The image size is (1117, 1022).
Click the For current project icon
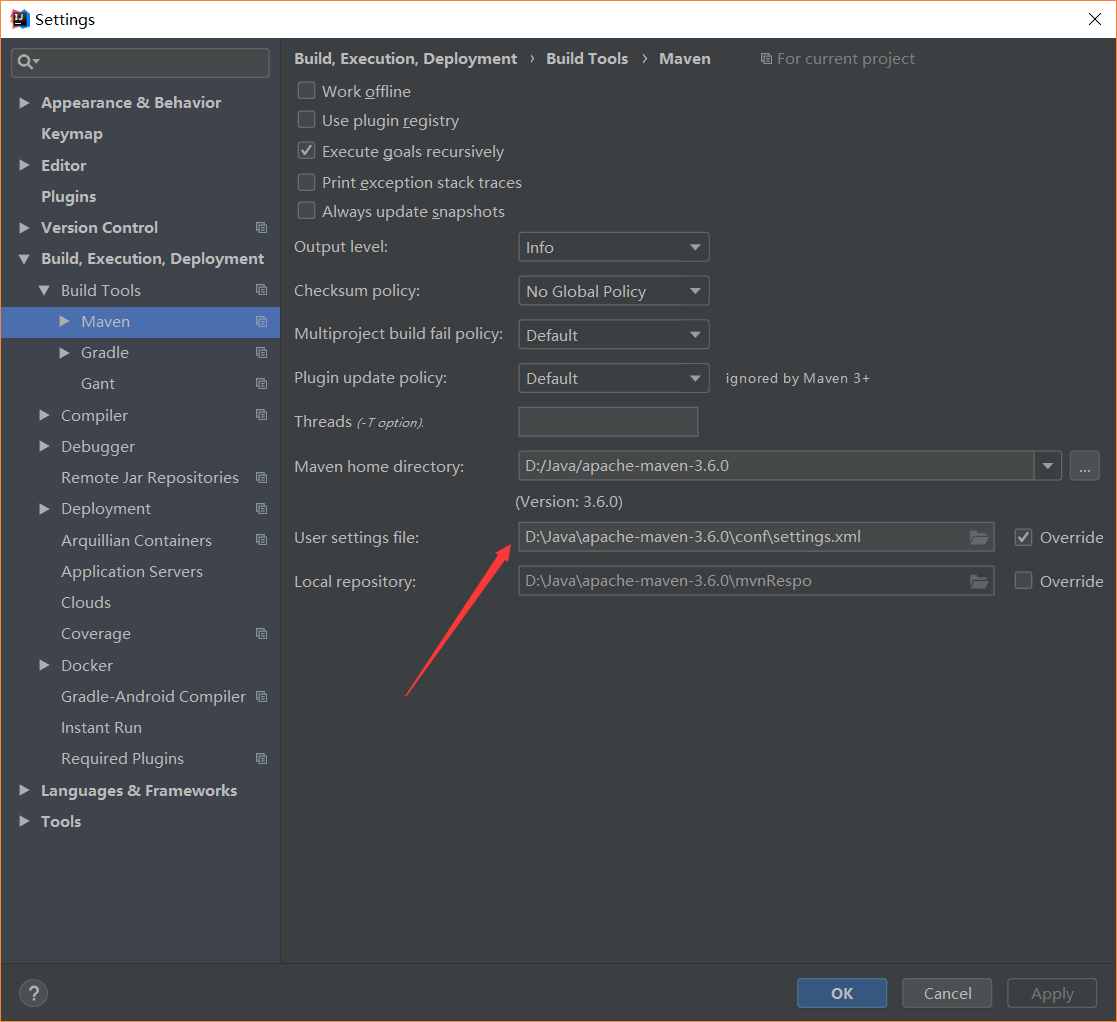coord(767,58)
